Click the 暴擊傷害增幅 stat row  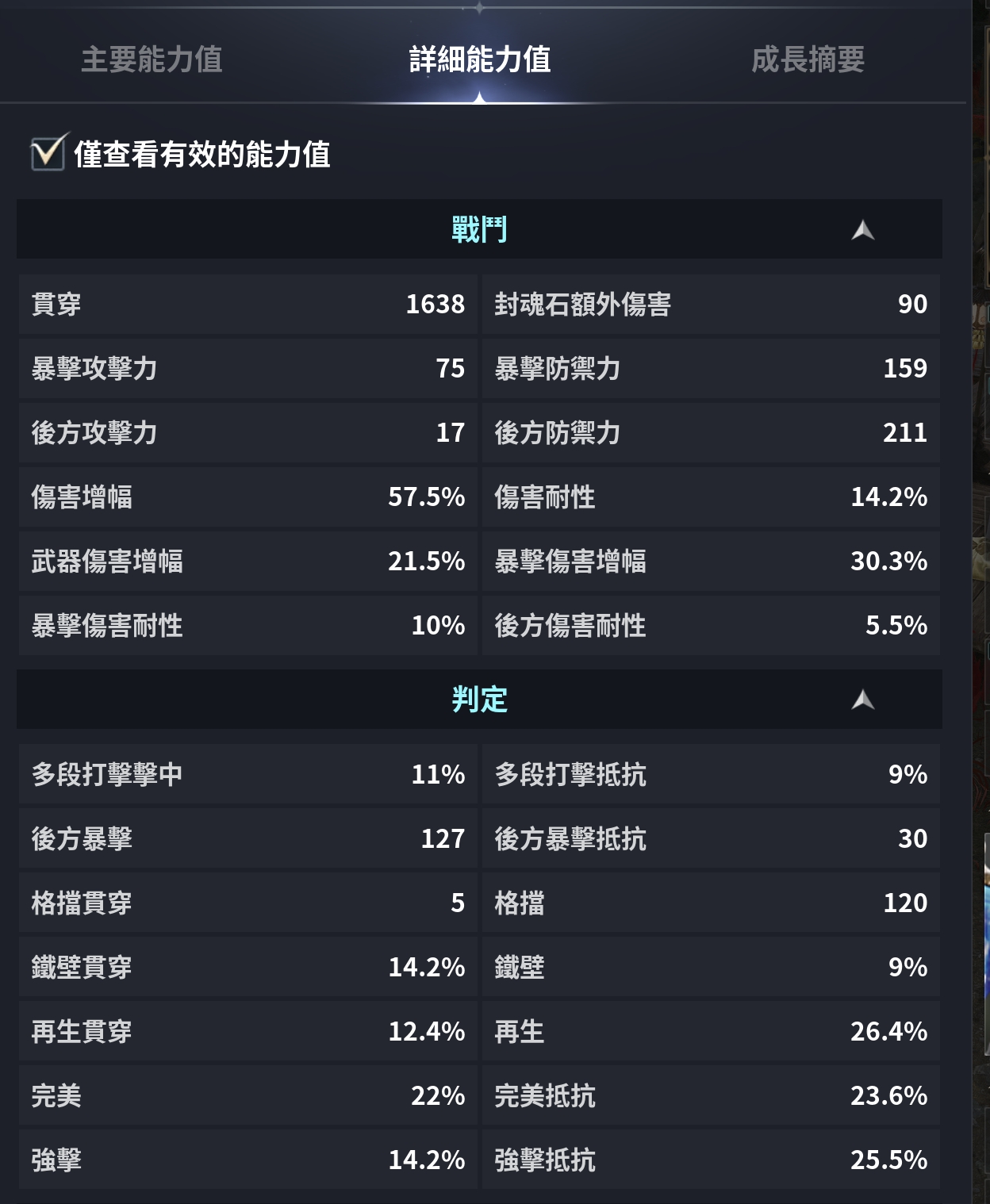[711, 562]
